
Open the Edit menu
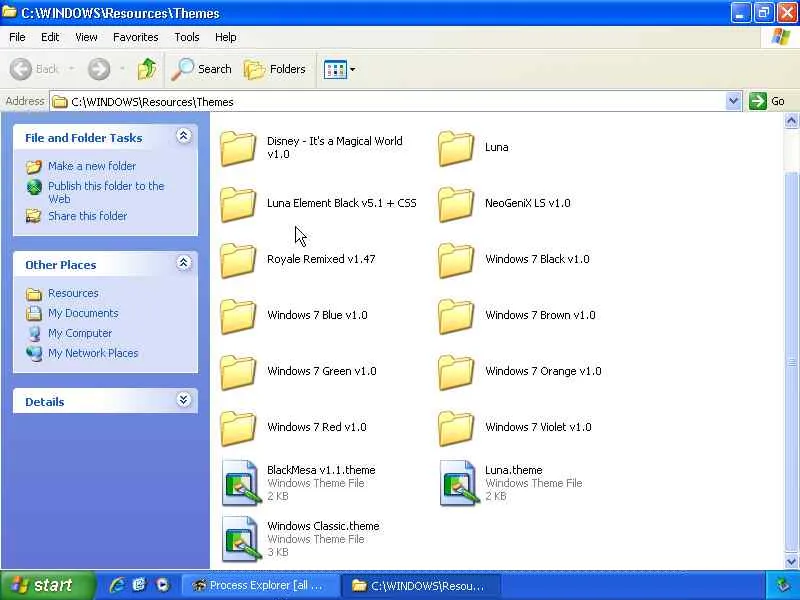(x=50, y=37)
